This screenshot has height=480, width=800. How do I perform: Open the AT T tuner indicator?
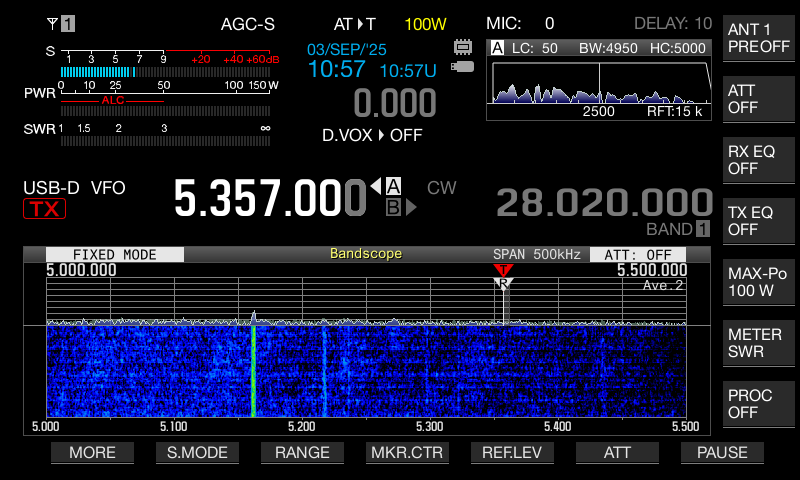tap(355, 24)
